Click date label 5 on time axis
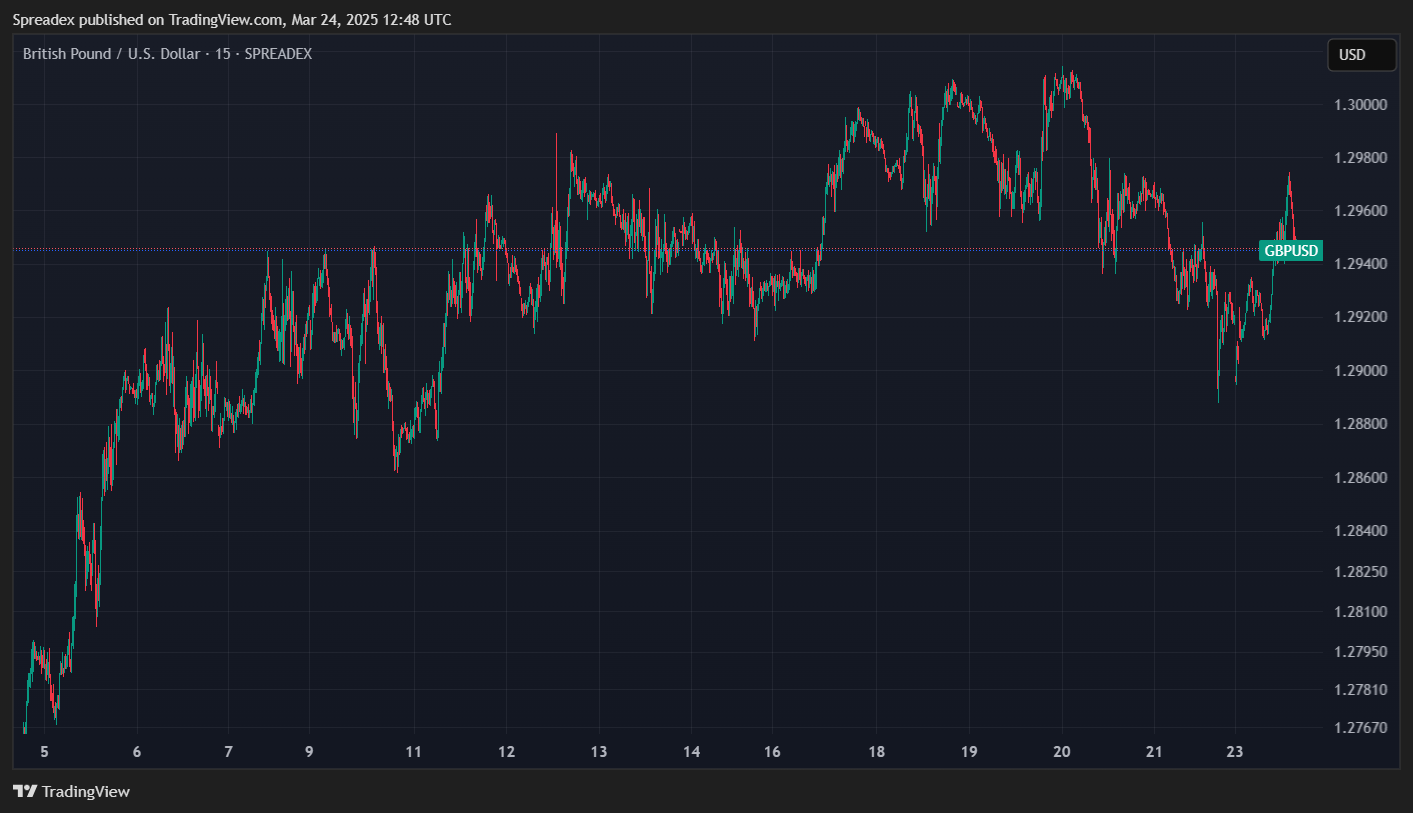The width and height of the screenshot is (1413, 813). (44, 752)
